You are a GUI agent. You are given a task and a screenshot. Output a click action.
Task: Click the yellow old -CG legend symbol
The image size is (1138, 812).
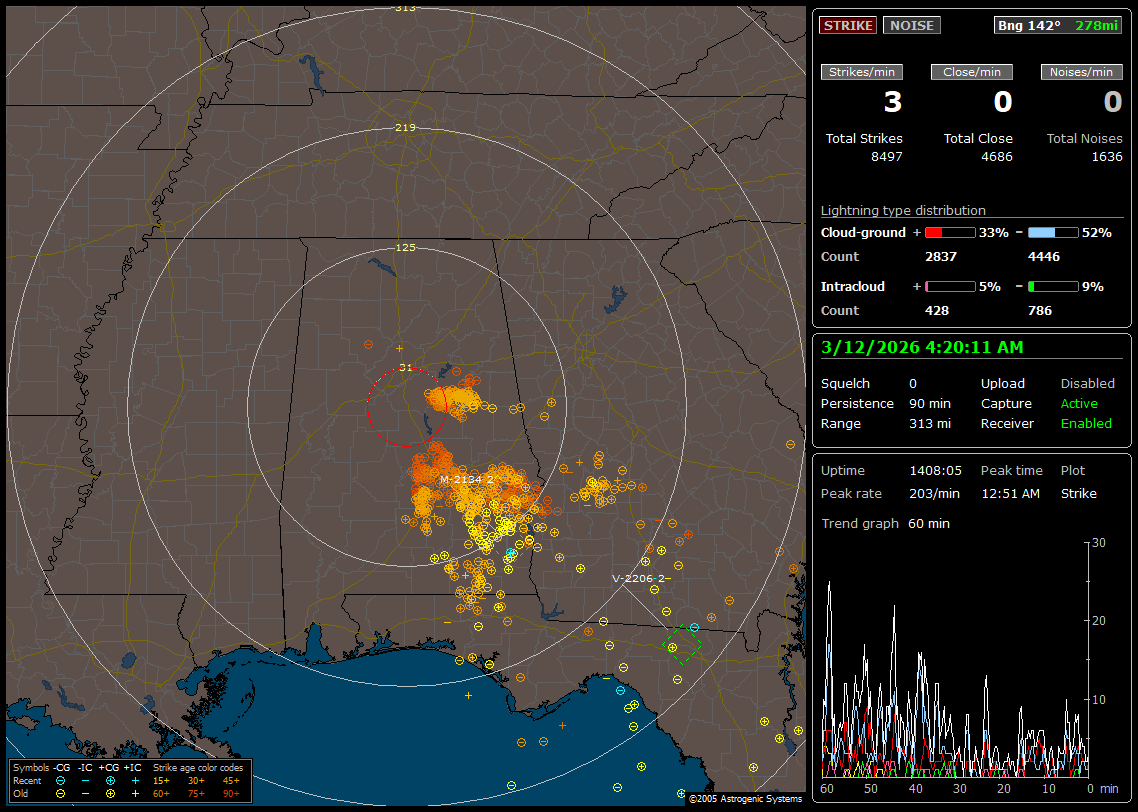pyautogui.click(x=61, y=793)
